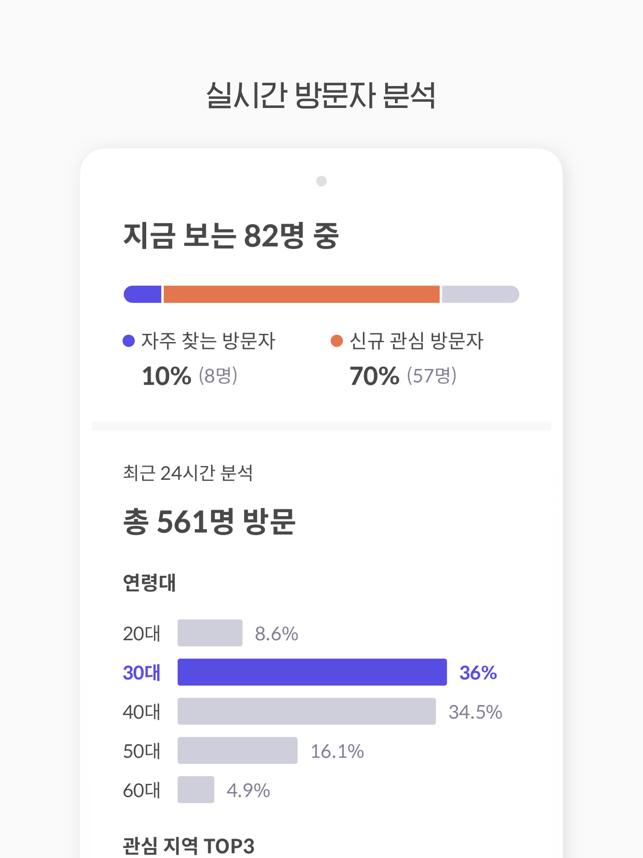The image size is (643, 858).
Task: Click the 36% value label
Action: click(478, 673)
